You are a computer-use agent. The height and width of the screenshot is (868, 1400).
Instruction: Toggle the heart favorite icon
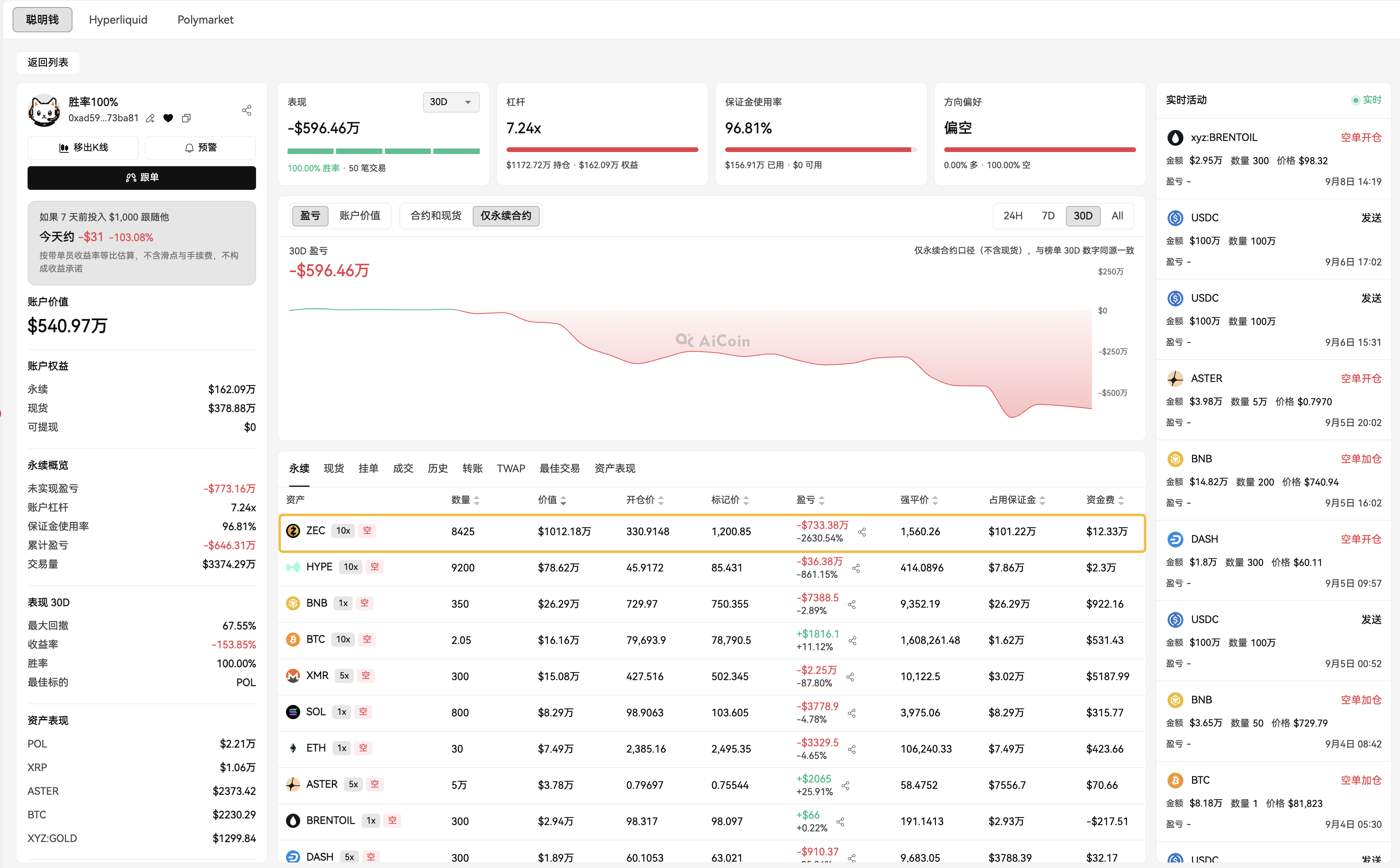click(168, 118)
